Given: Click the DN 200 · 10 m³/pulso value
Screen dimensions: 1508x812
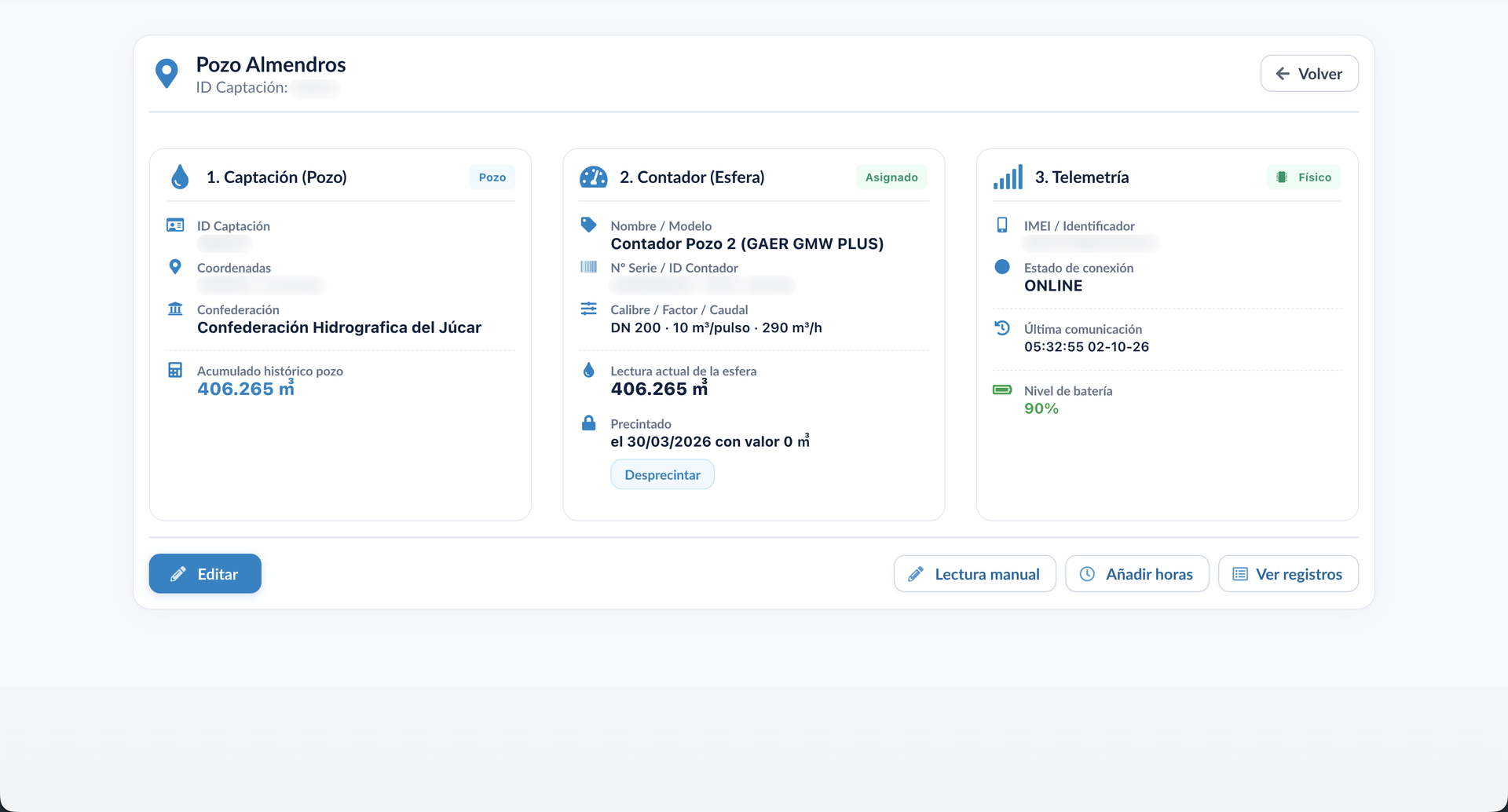Looking at the screenshot, I should (x=716, y=327).
